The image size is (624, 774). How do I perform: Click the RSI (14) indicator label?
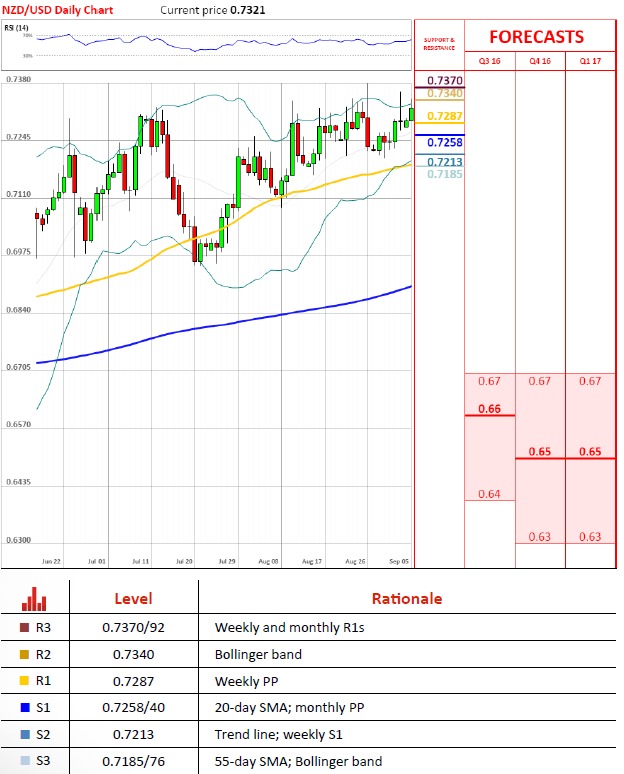(16, 28)
